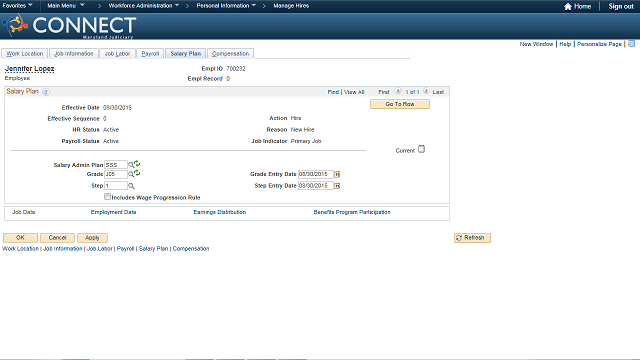Click the Salary Admin Plan input field
The height and width of the screenshot is (360, 640).
point(116,165)
